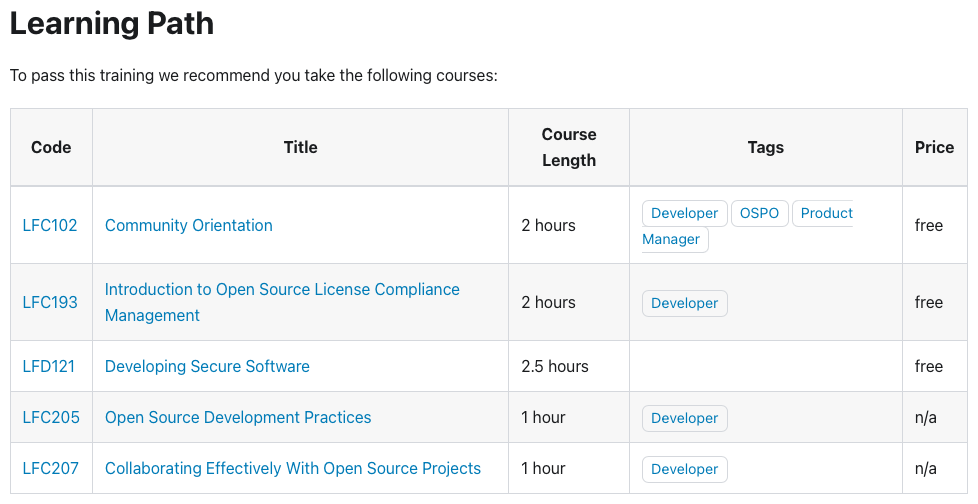Open Open Source Development Practices course
Viewport: 978px width, 504px height.
(x=238, y=417)
